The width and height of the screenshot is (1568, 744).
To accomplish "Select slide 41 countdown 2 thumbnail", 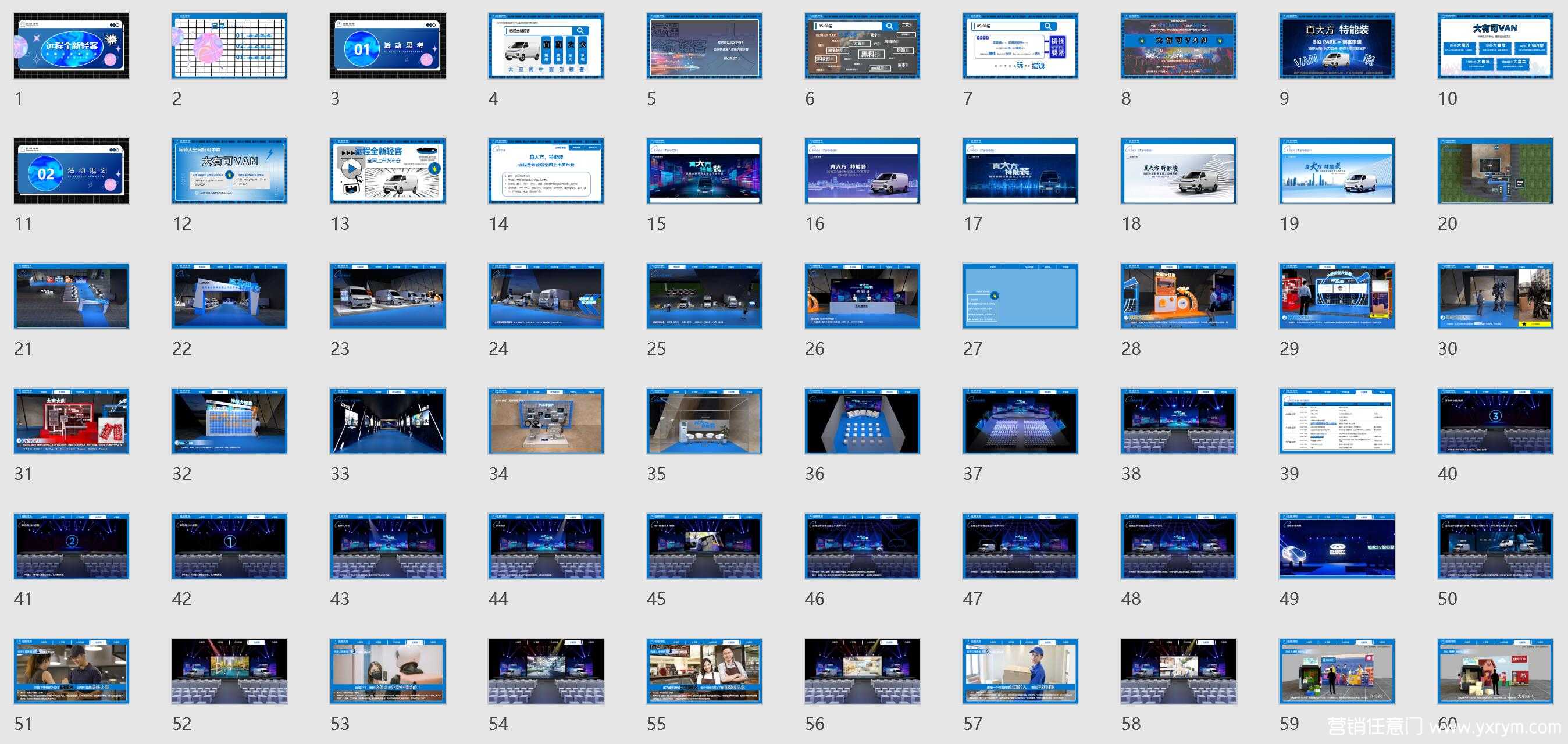I will (71, 547).
